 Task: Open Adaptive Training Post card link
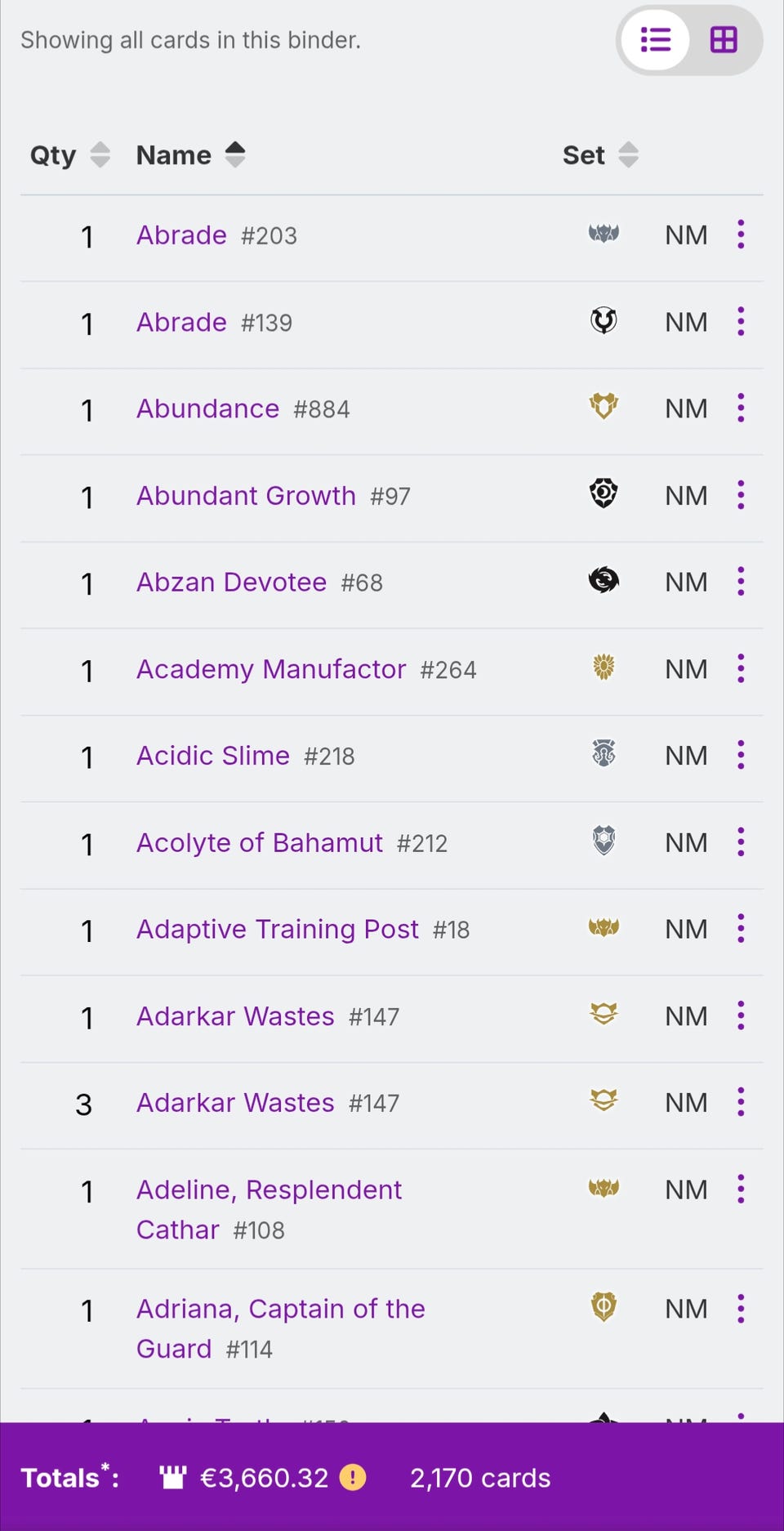(x=277, y=929)
